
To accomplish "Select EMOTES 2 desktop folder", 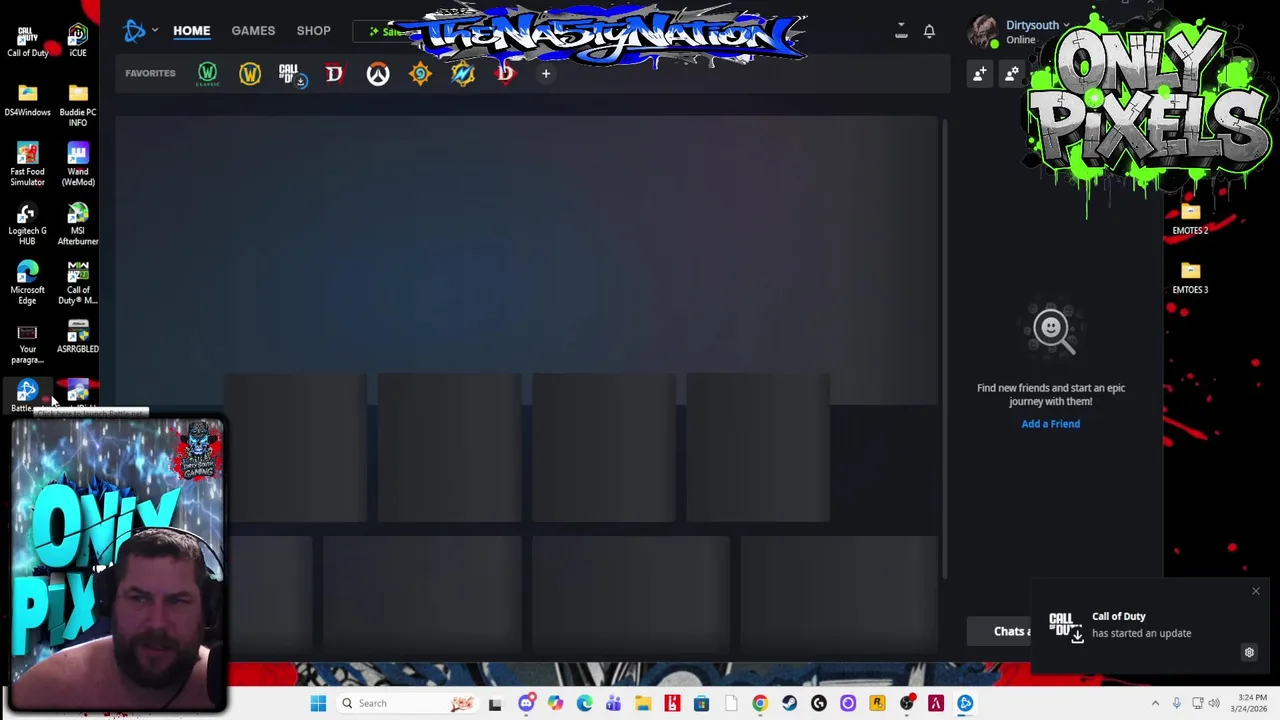I will tap(1190, 219).
